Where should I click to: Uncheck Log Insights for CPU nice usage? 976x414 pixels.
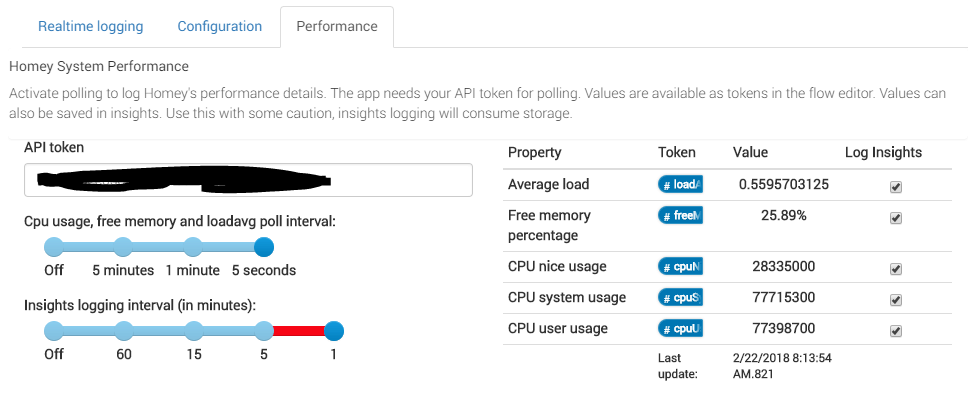coord(896,269)
